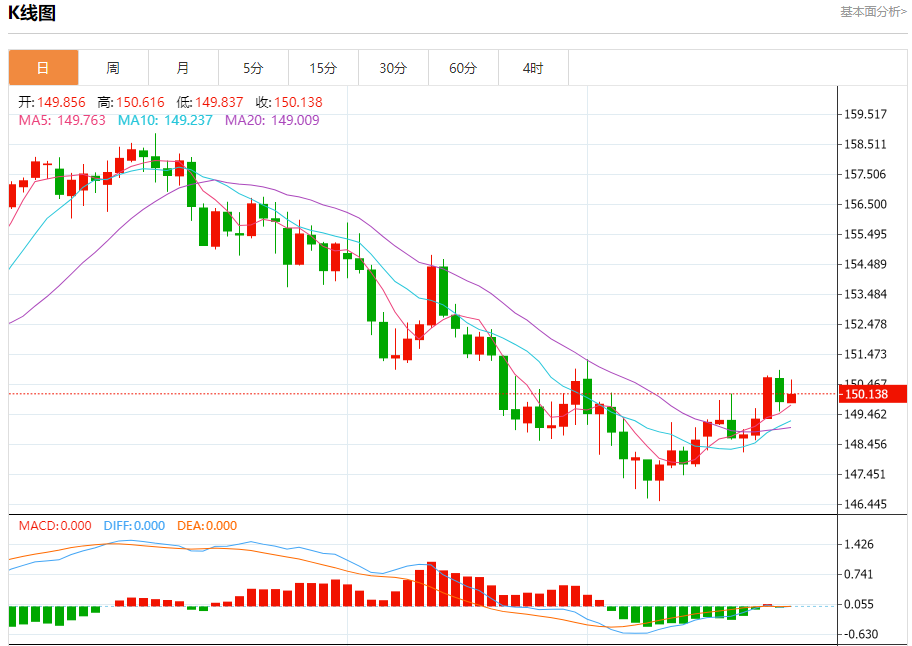The image size is (912, 646).
Task: Click the 158.511 price axis label
Action: (x=865, y=144)
